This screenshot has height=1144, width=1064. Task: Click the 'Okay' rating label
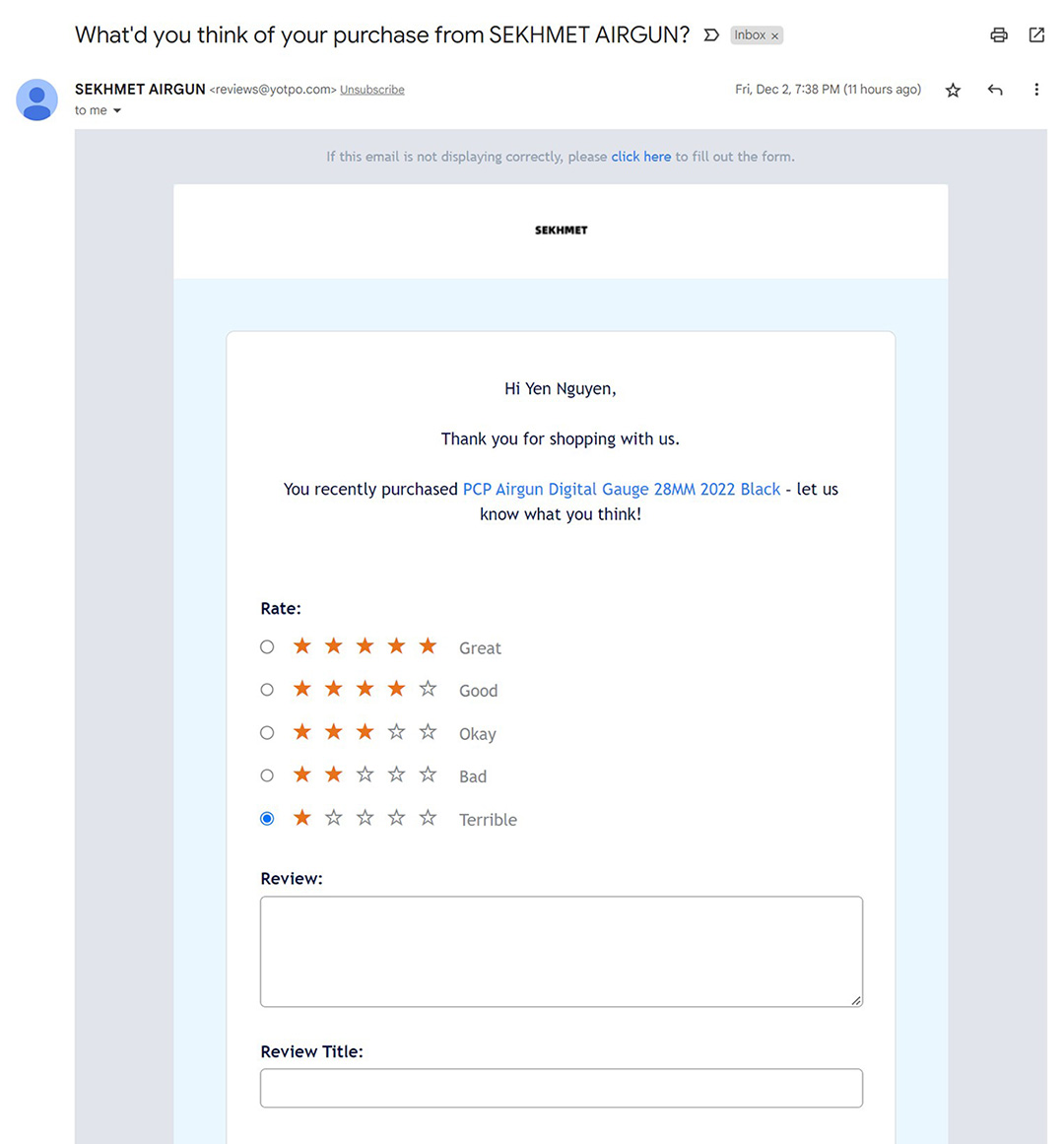tap(478, 734)
